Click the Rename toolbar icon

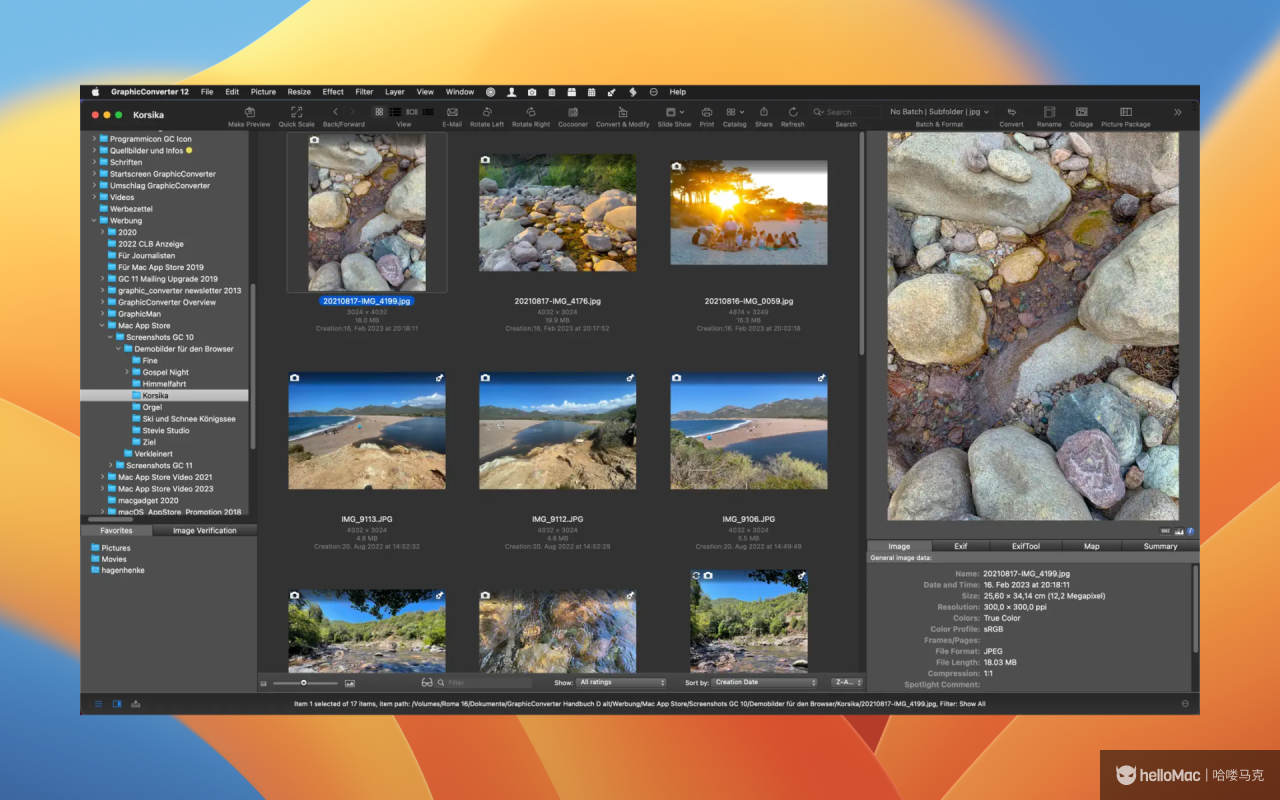(x=1049, y=112)
